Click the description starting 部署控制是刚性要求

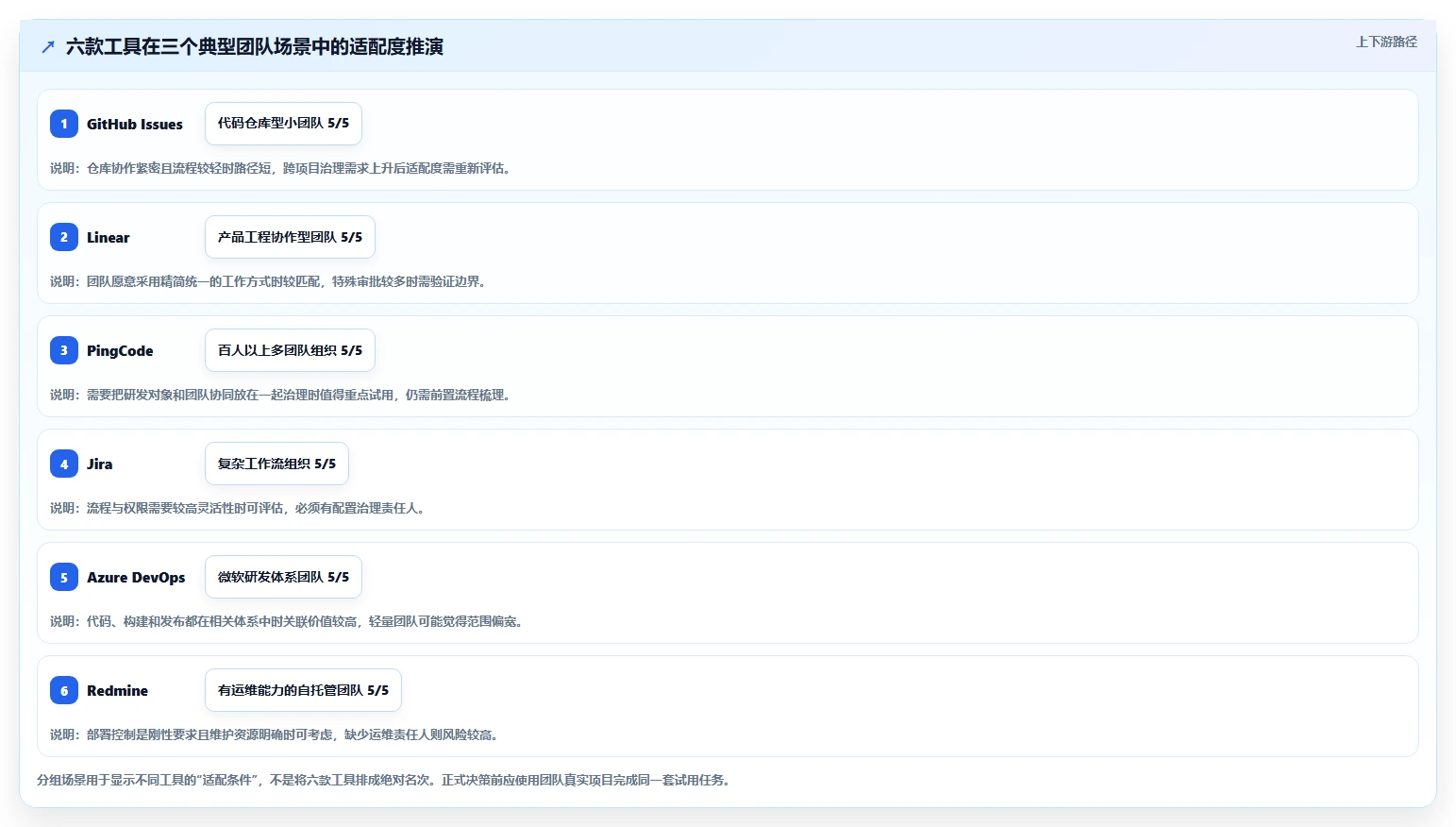coord(275,734)
